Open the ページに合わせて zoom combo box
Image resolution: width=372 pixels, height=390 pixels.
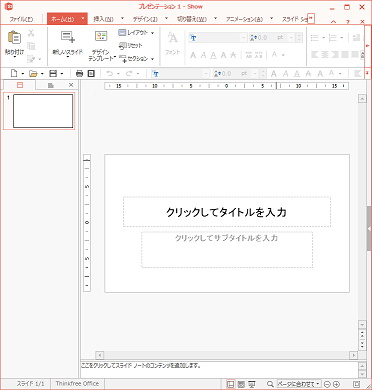point(299,384)
